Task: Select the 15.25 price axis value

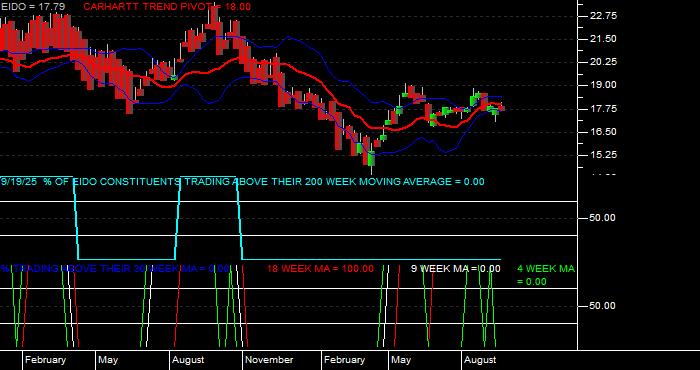Action: point(603,155)
